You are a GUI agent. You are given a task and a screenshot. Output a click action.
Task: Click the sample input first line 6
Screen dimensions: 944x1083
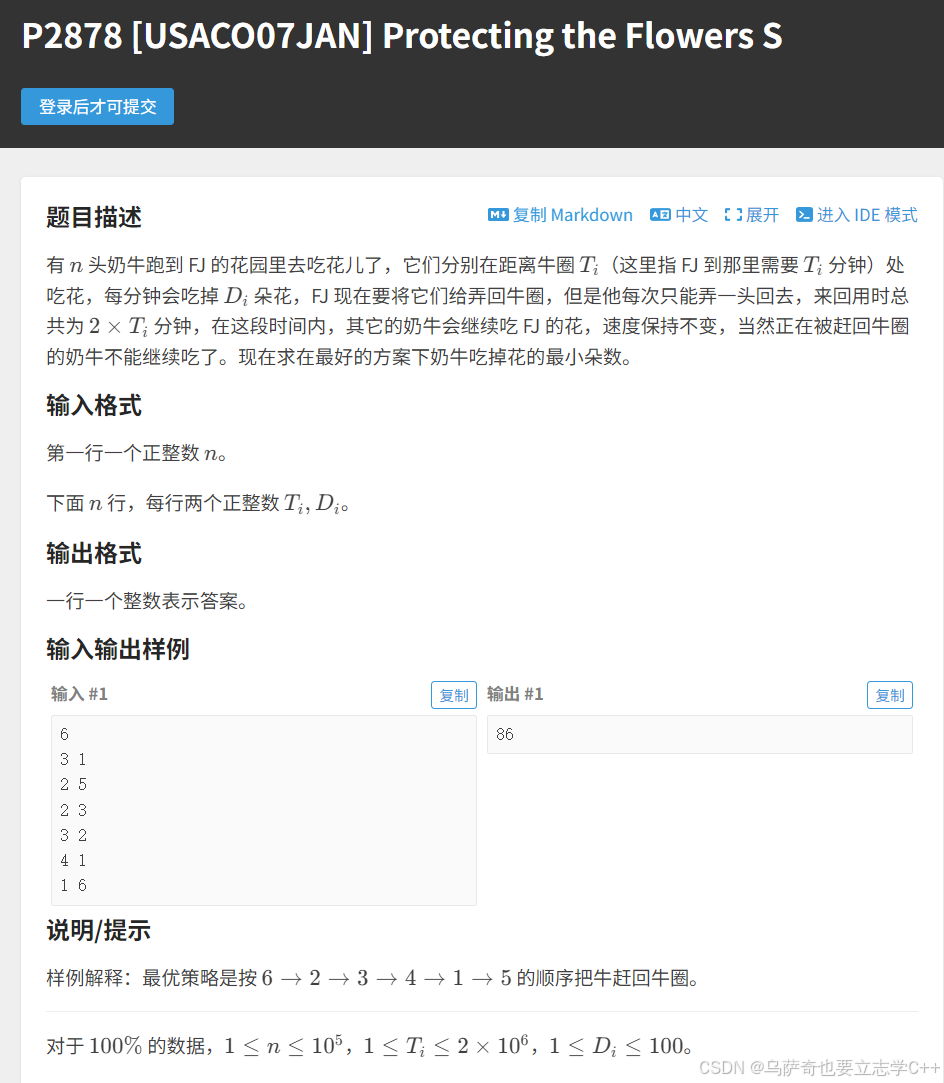coord(64,734)
